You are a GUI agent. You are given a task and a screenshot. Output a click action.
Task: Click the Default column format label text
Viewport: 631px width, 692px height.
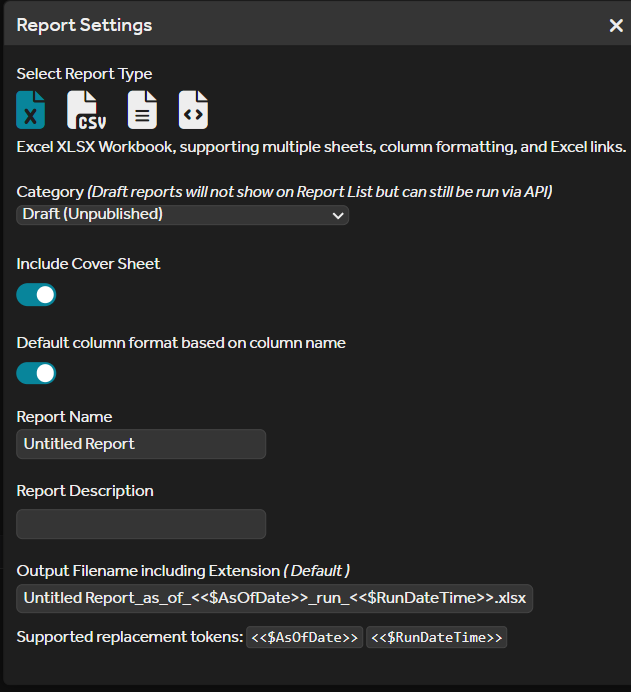coord(181,343)
